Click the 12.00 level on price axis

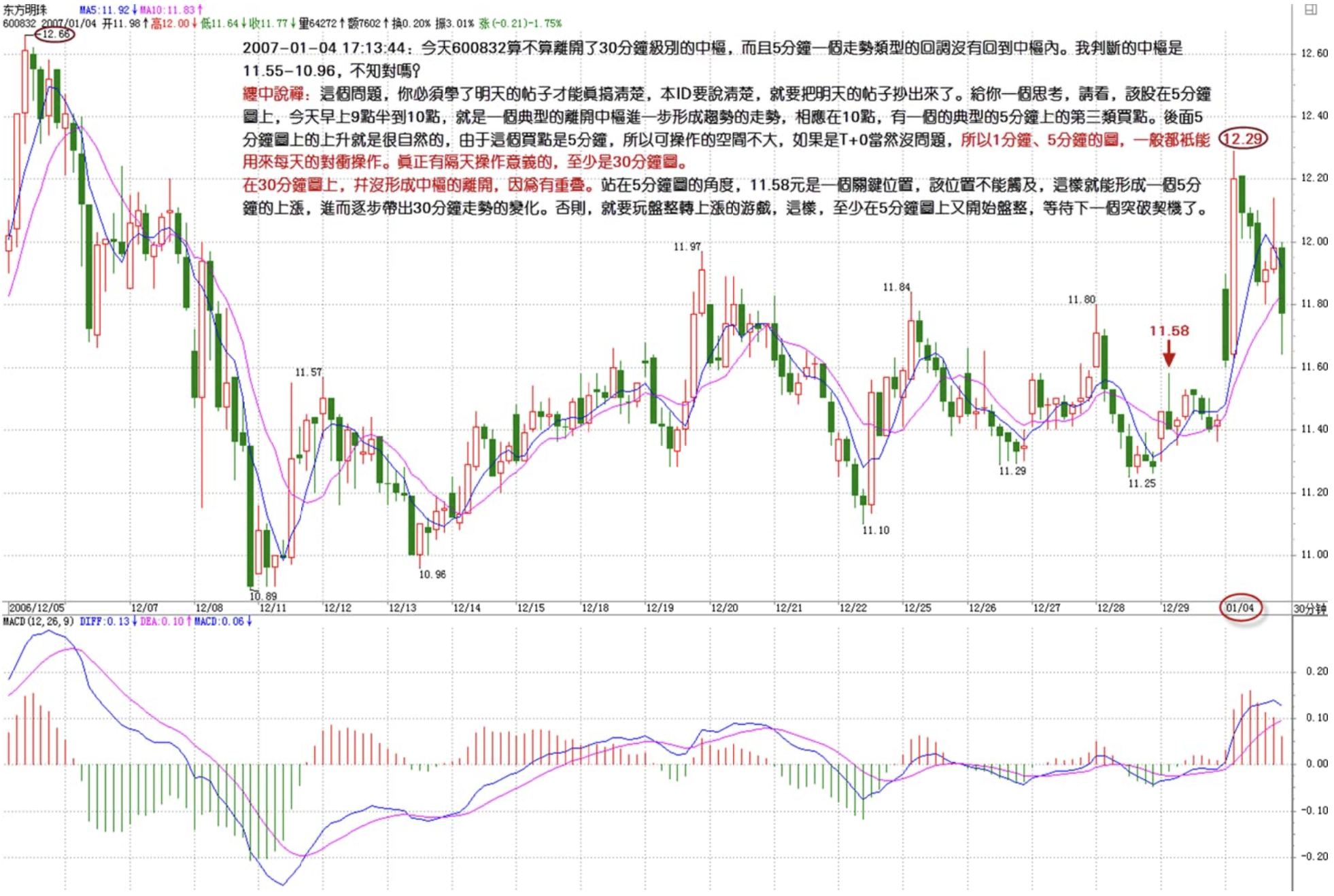[1314, 241]
